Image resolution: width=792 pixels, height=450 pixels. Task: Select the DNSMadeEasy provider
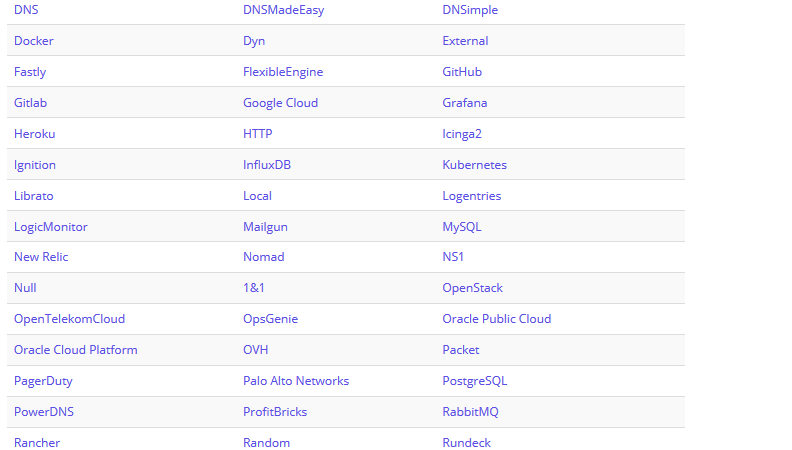(x=283, y=10)
